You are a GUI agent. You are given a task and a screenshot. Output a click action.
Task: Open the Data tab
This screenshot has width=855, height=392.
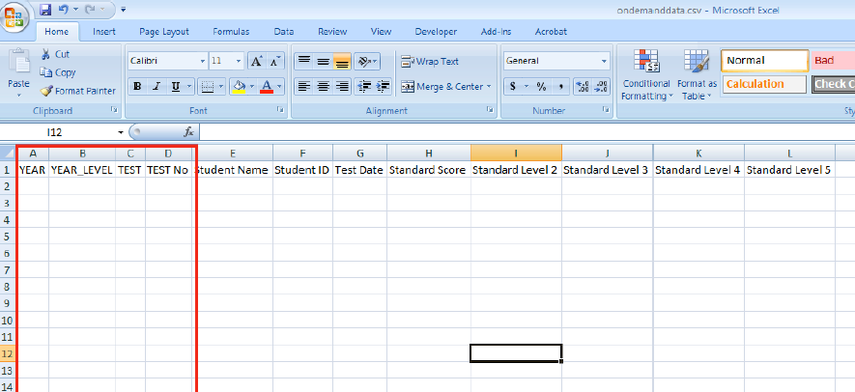[x=284, y=32]
